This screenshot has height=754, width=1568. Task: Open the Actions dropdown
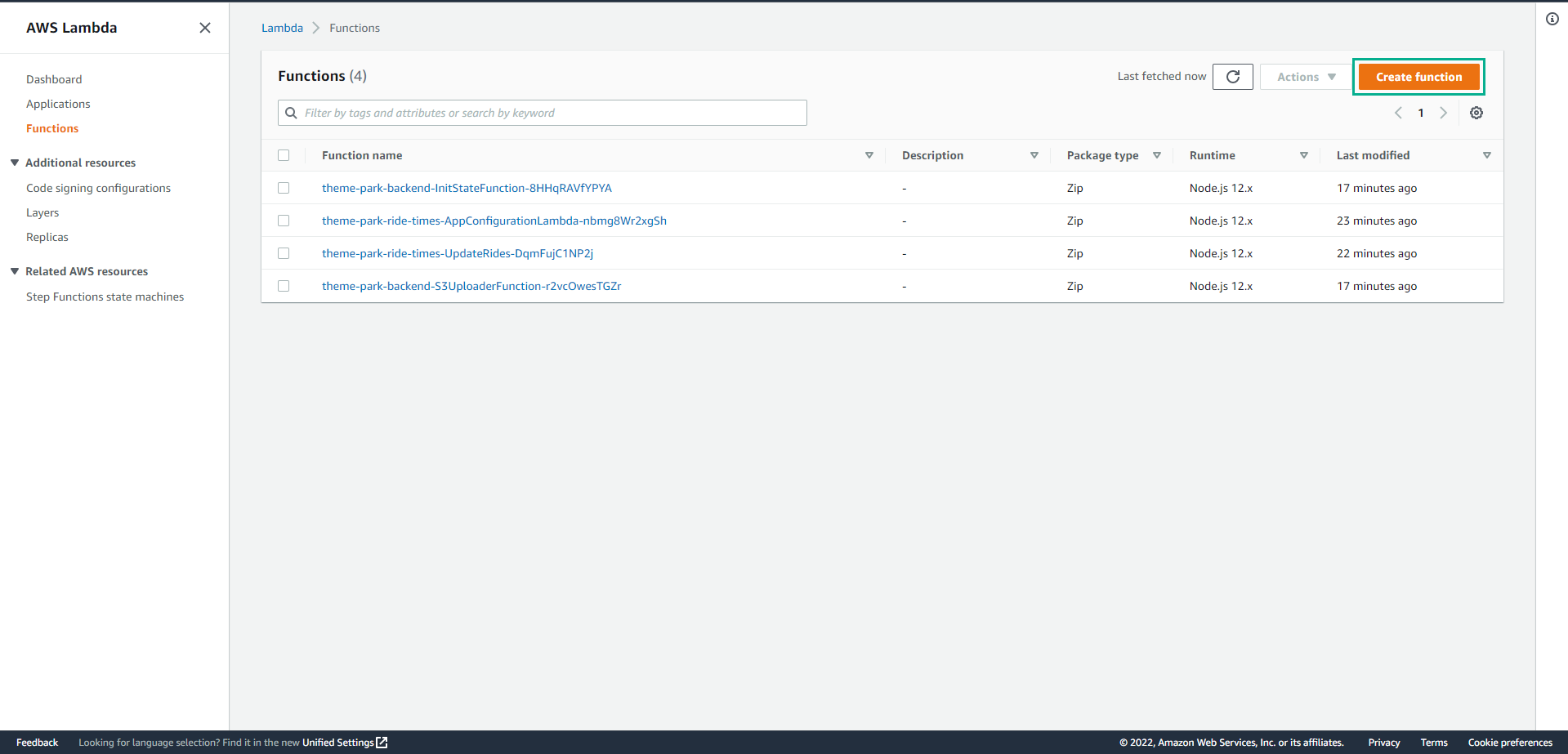point(1306,77)
